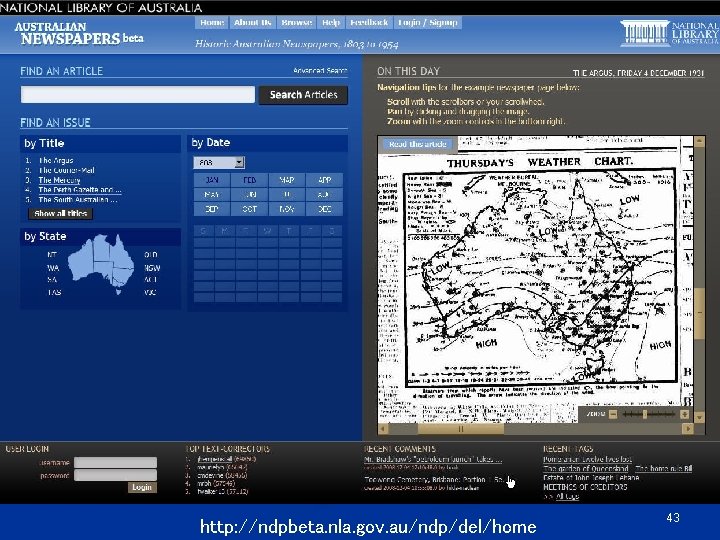Image resolution: width=720 pixels, height=540 pixels.
Task: Click the viewer's horizontal scrollbar thumb
Action: [x=461, y=429]
